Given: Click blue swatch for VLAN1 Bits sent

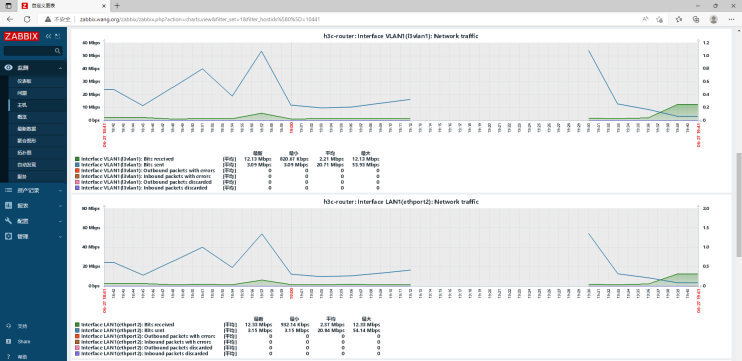Looking at the screenshot, I should point(77,165).
